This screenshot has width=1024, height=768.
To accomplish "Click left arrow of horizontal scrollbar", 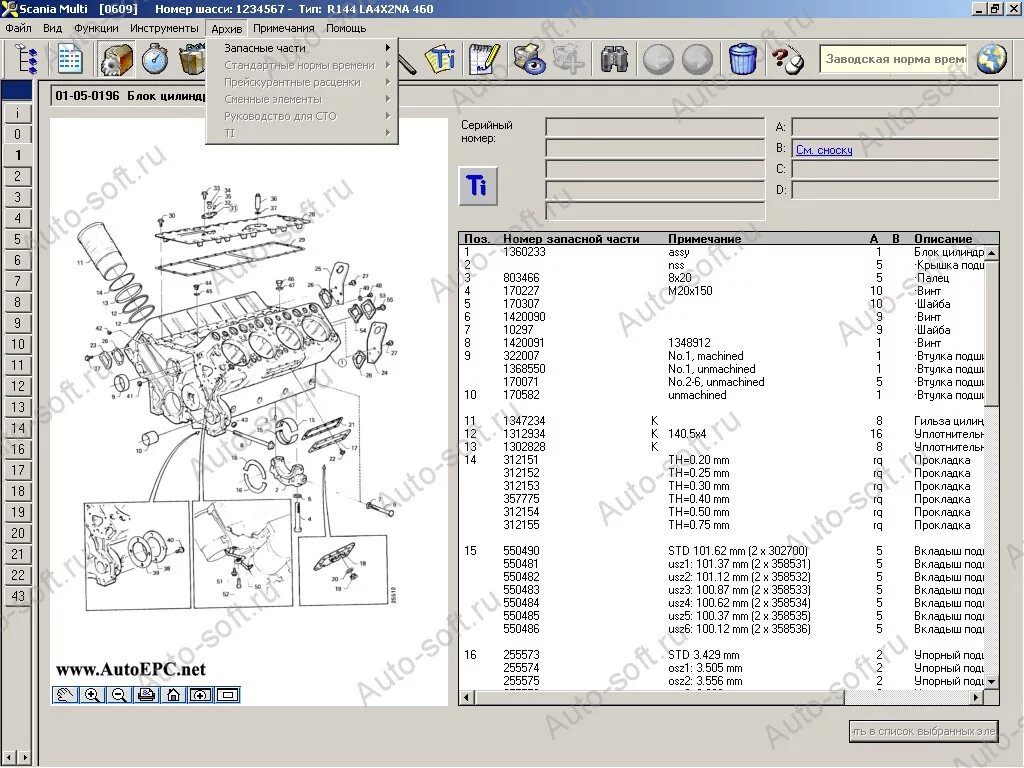I will click(x=467, y=697).
